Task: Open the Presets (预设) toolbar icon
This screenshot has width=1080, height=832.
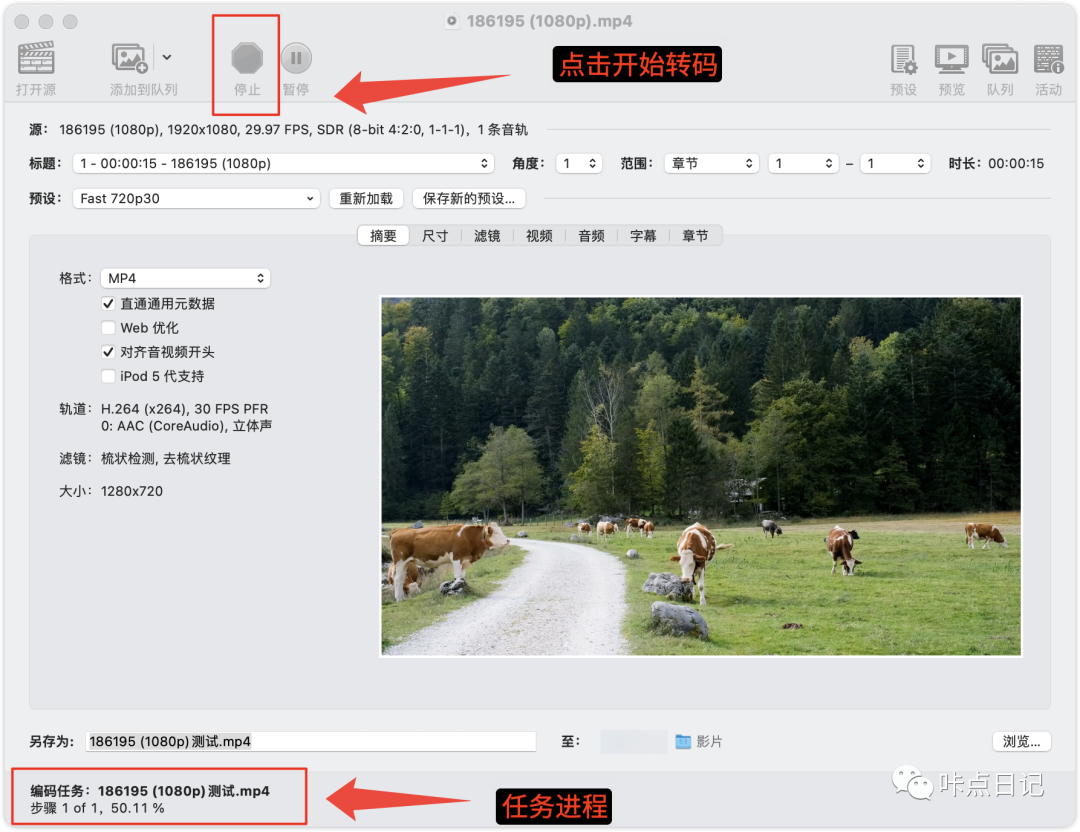Action: [x=904, y=60]
